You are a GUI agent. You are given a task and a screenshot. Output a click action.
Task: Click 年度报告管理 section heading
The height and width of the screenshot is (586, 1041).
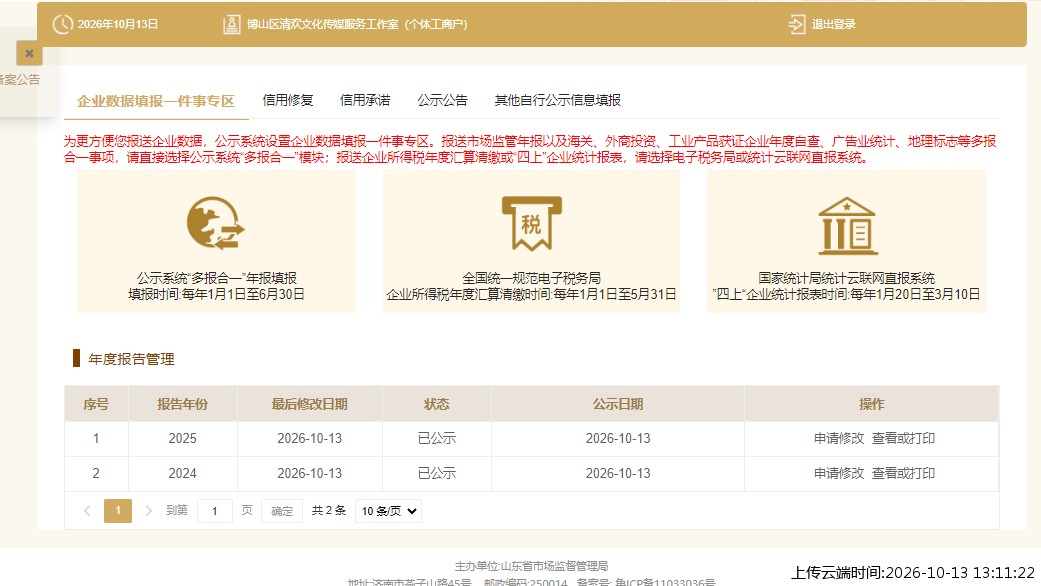point(131,359)
